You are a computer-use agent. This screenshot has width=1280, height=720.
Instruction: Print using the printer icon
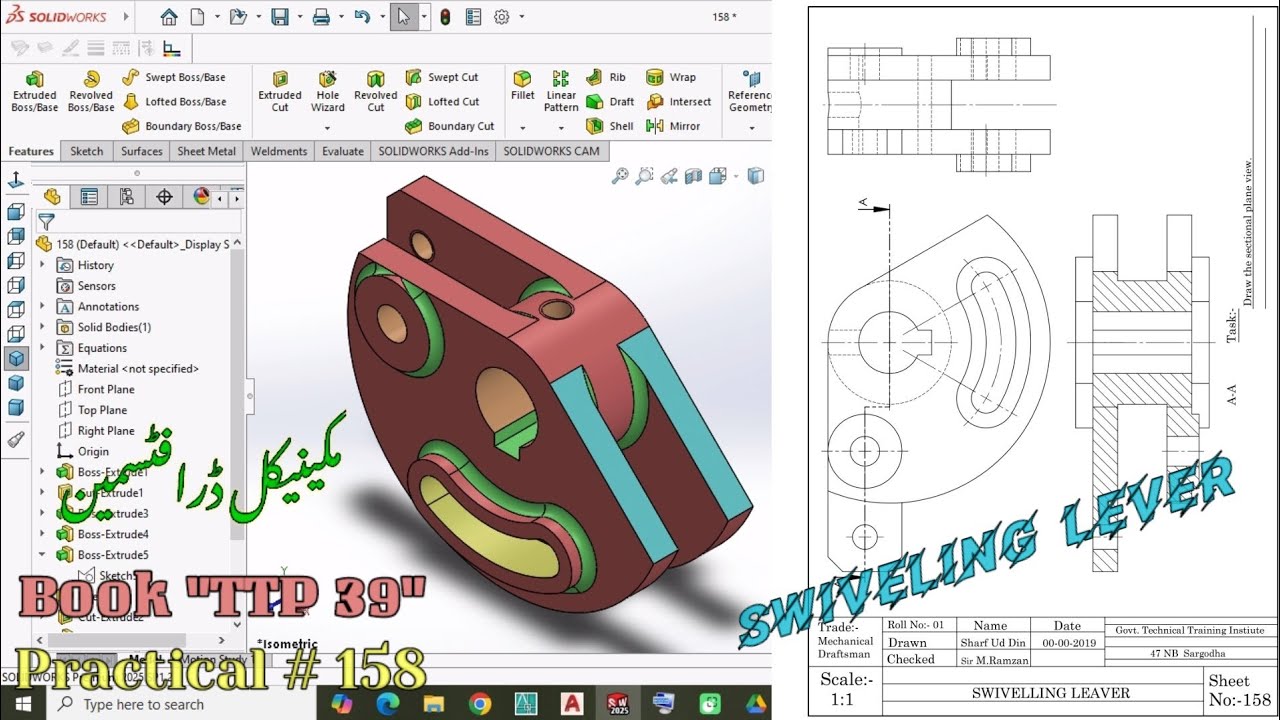(x=321, y=17)
